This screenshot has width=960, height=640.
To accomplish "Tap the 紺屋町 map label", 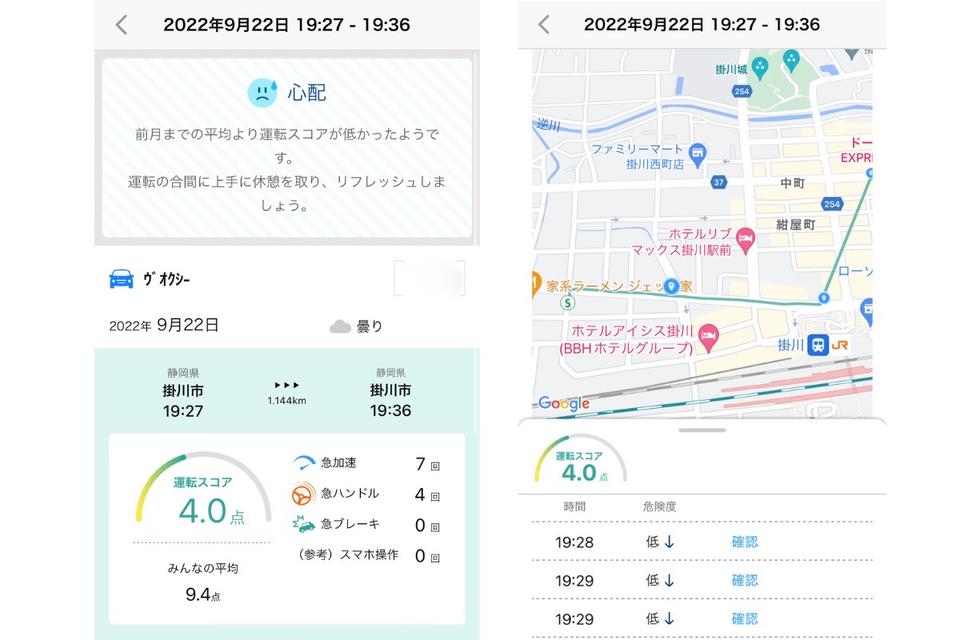I will coord(795,225).
